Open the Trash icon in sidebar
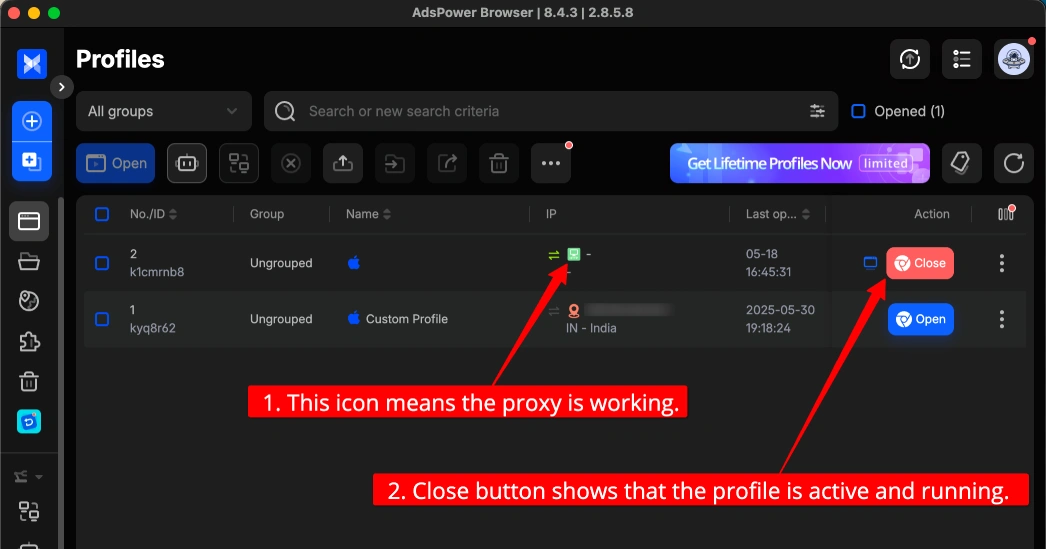 (x=29, y=382)
